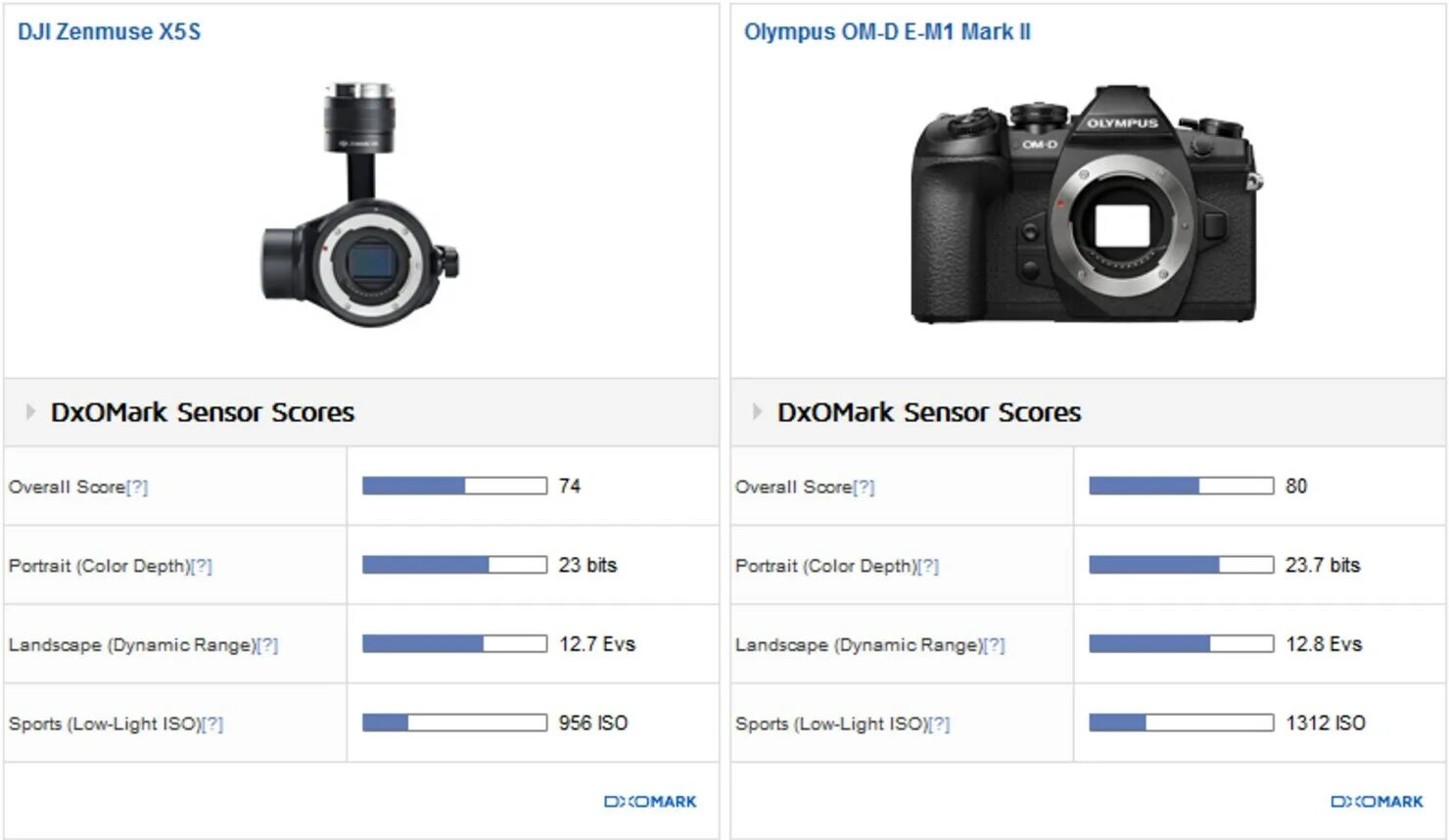Select the Olympus "Landscape (Dynamic Range)" label
Viewport: 1449px width, 840px height.
(859, 645)
